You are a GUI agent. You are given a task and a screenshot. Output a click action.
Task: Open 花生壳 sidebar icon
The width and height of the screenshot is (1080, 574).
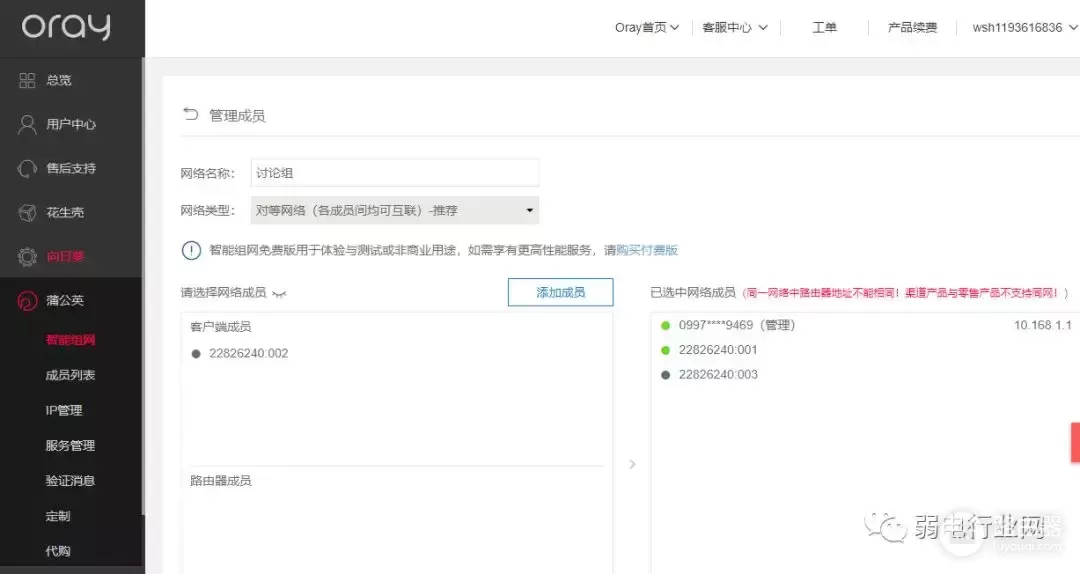27,212
